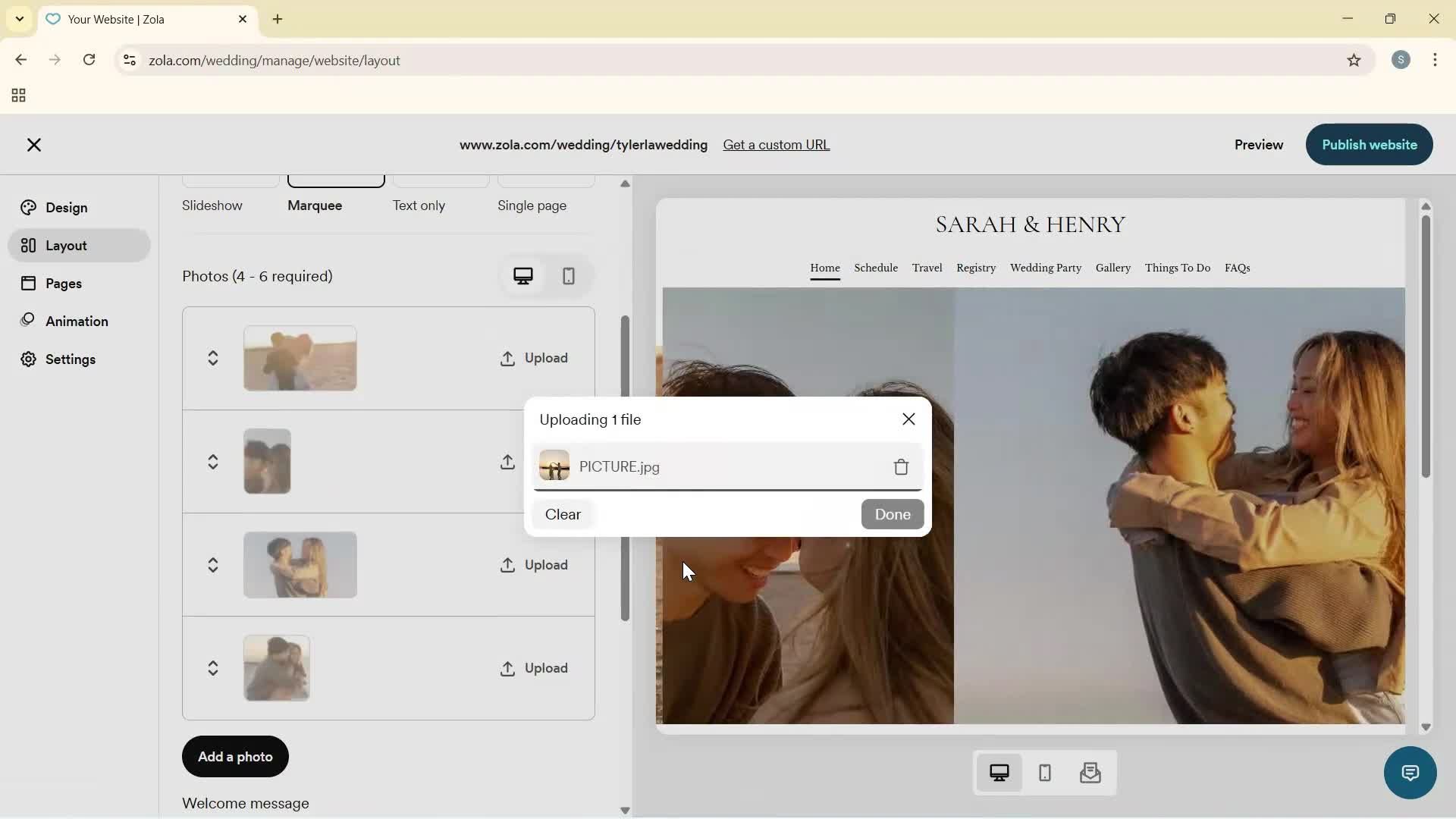Use the reorder arrows on the second photo
The image size is (1456, 819).
click(x=213, y=461)
